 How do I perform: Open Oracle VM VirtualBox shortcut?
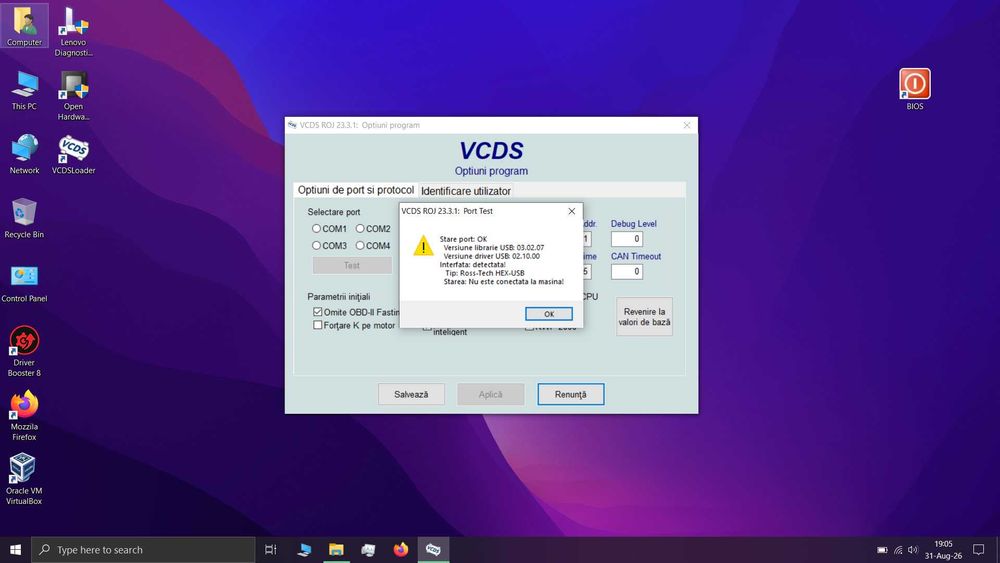click(24, 479)
